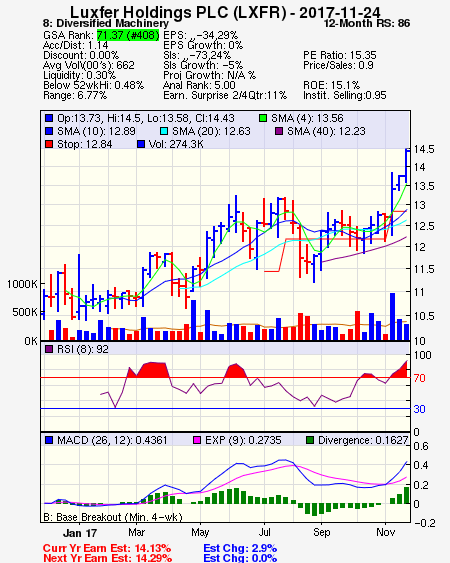Click 'Est Chg: 0.0%' text
This screenshot has height=563, width=450.
(240, 558)
